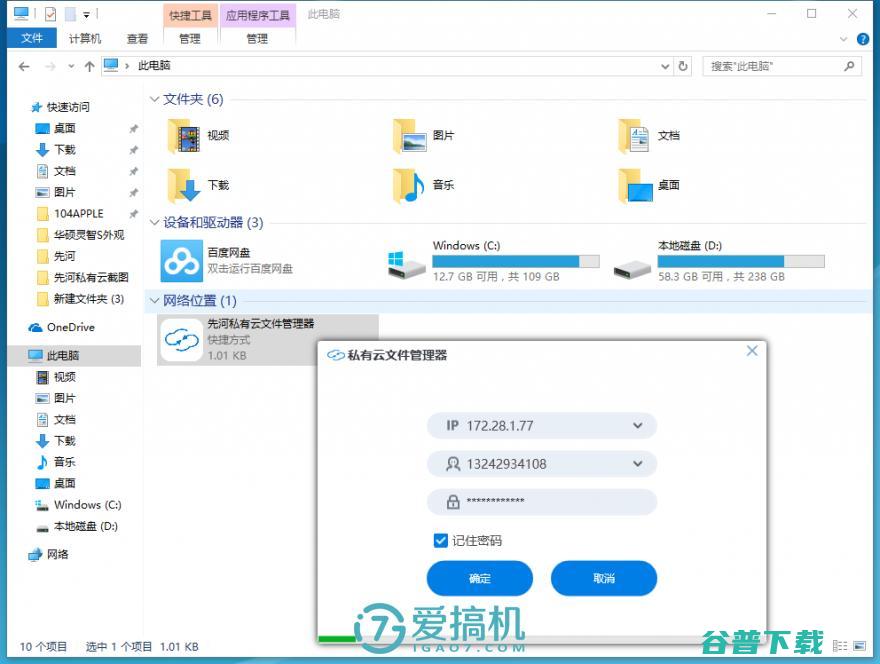Screen dimensions: 880x664
Task: Click the 本地磁盘 (D:) usage bar
Action: (741, 262)
